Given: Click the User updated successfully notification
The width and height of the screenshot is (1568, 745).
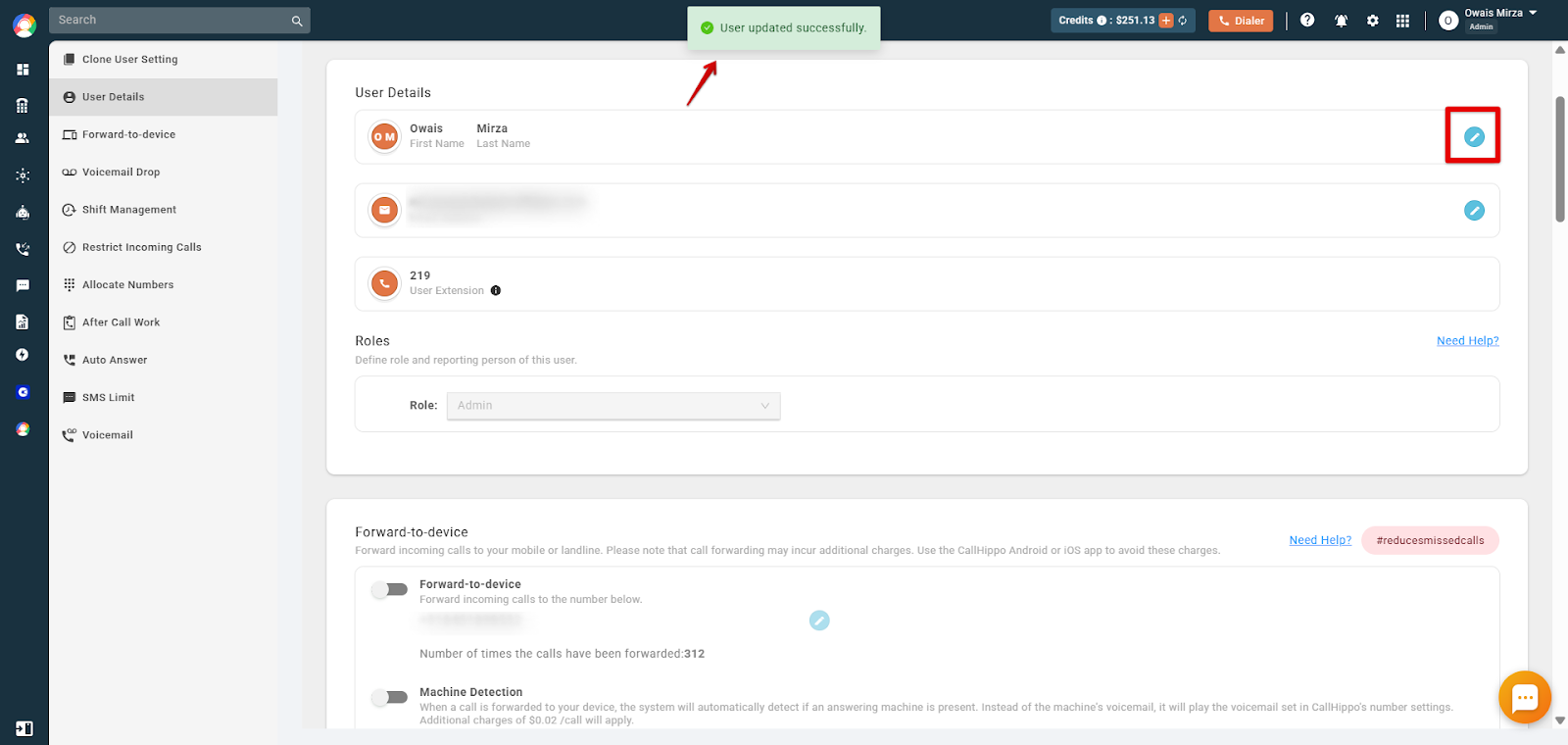Looking at the screenshot, I should coord(784,27).
